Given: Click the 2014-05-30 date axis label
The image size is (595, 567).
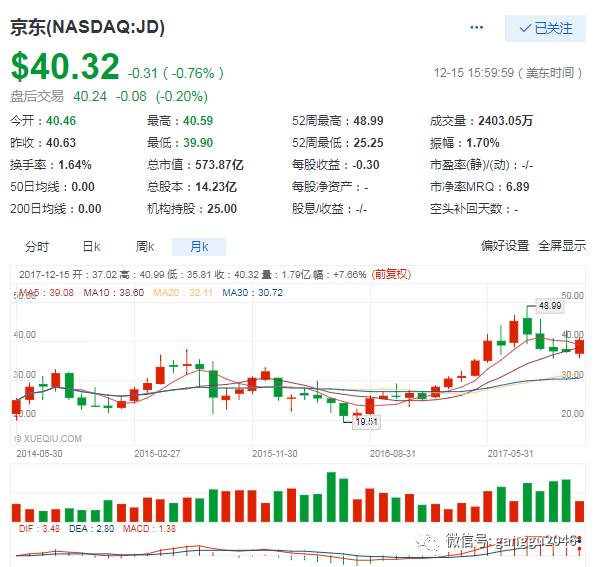Looking at the screenshot, I should [x=39, y=454].
